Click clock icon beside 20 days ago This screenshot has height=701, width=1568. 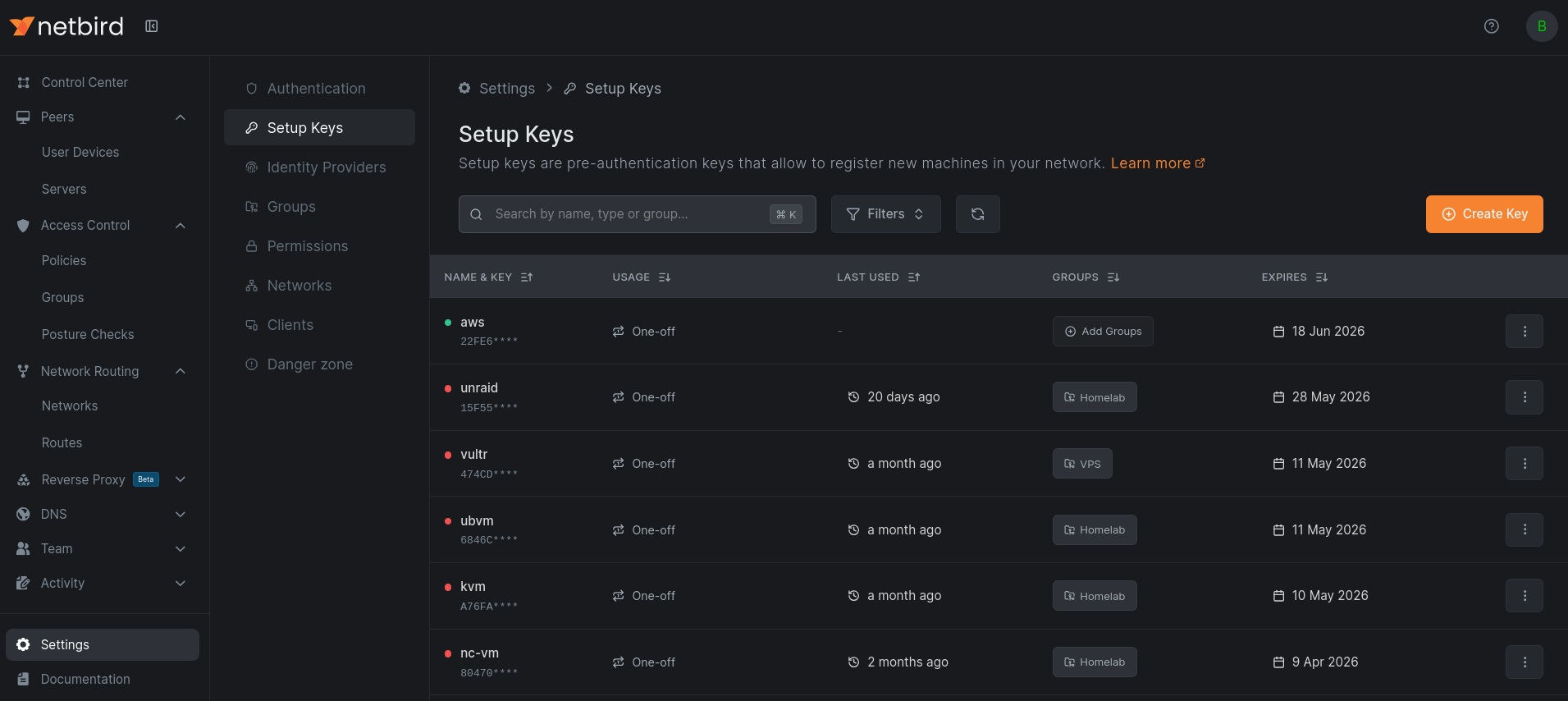(853, 397)
